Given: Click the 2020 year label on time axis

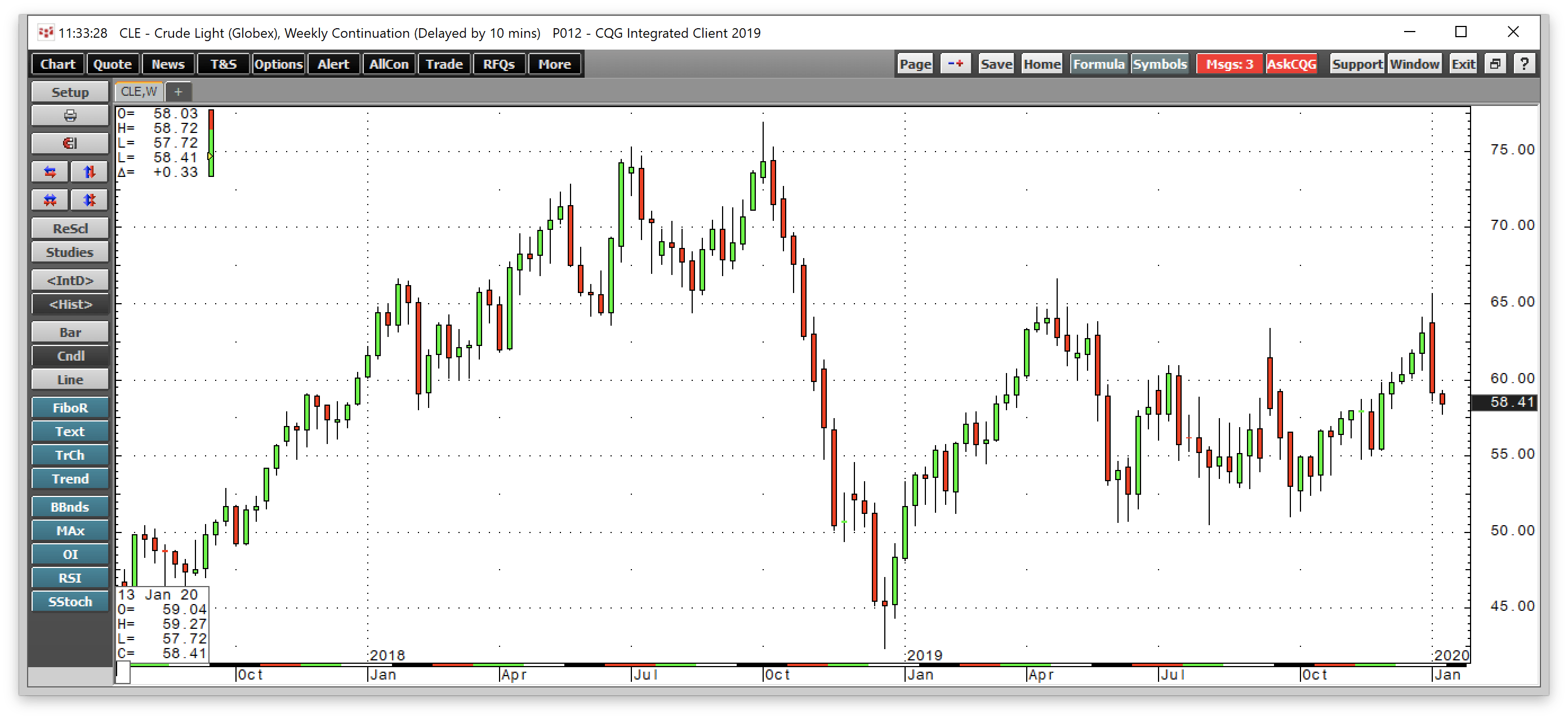Looking at the screenshot, I should [x=1451, y=655].
